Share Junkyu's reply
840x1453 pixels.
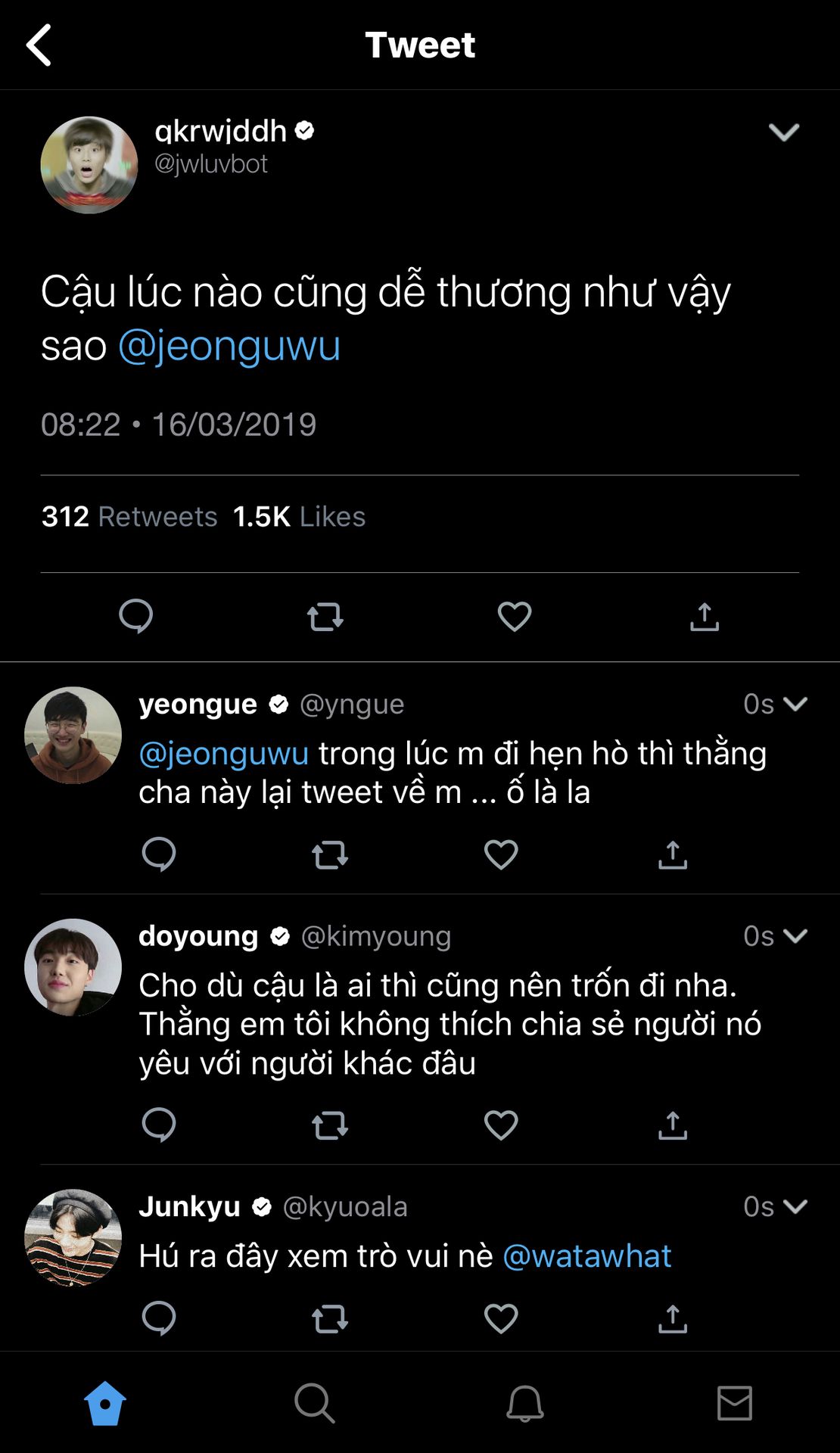coord(672,1318)
